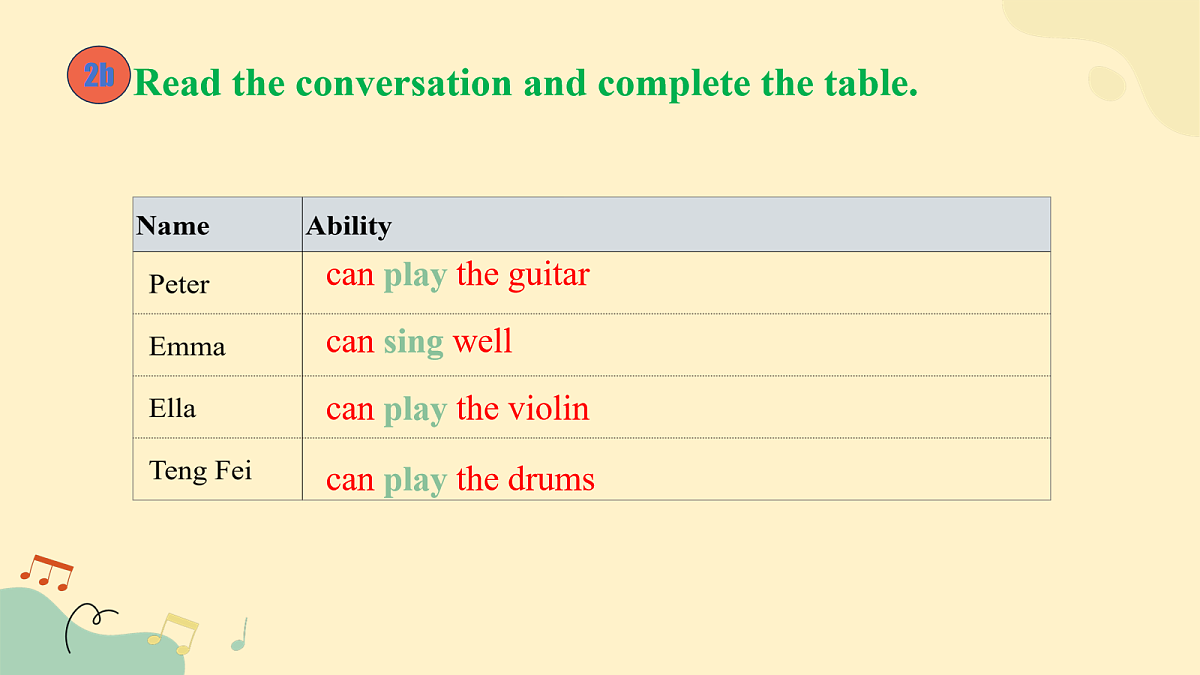Image resolution: width=1200 pixels, height=675 pixels.
Task: Select the Emma name cell
Action: [218, 345]
